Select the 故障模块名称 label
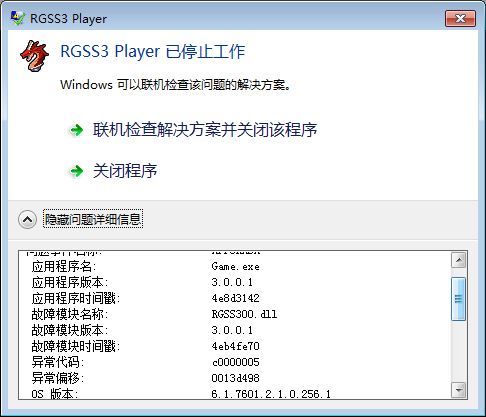Image resolution: width=486 pixels, height=417 pixels. (x=70, y=314)
